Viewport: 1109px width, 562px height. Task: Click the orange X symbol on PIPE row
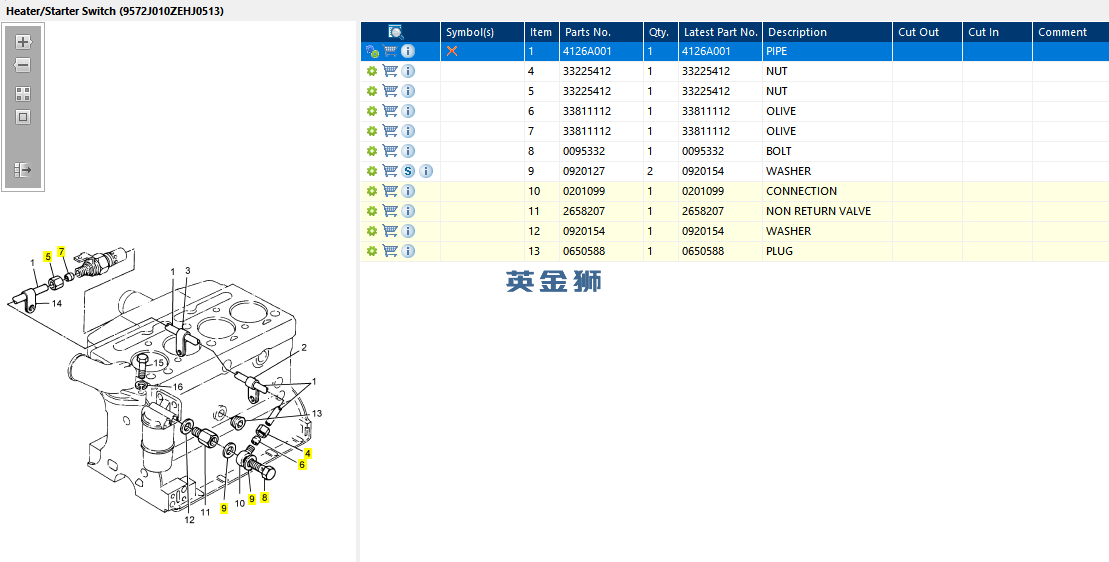452,51
